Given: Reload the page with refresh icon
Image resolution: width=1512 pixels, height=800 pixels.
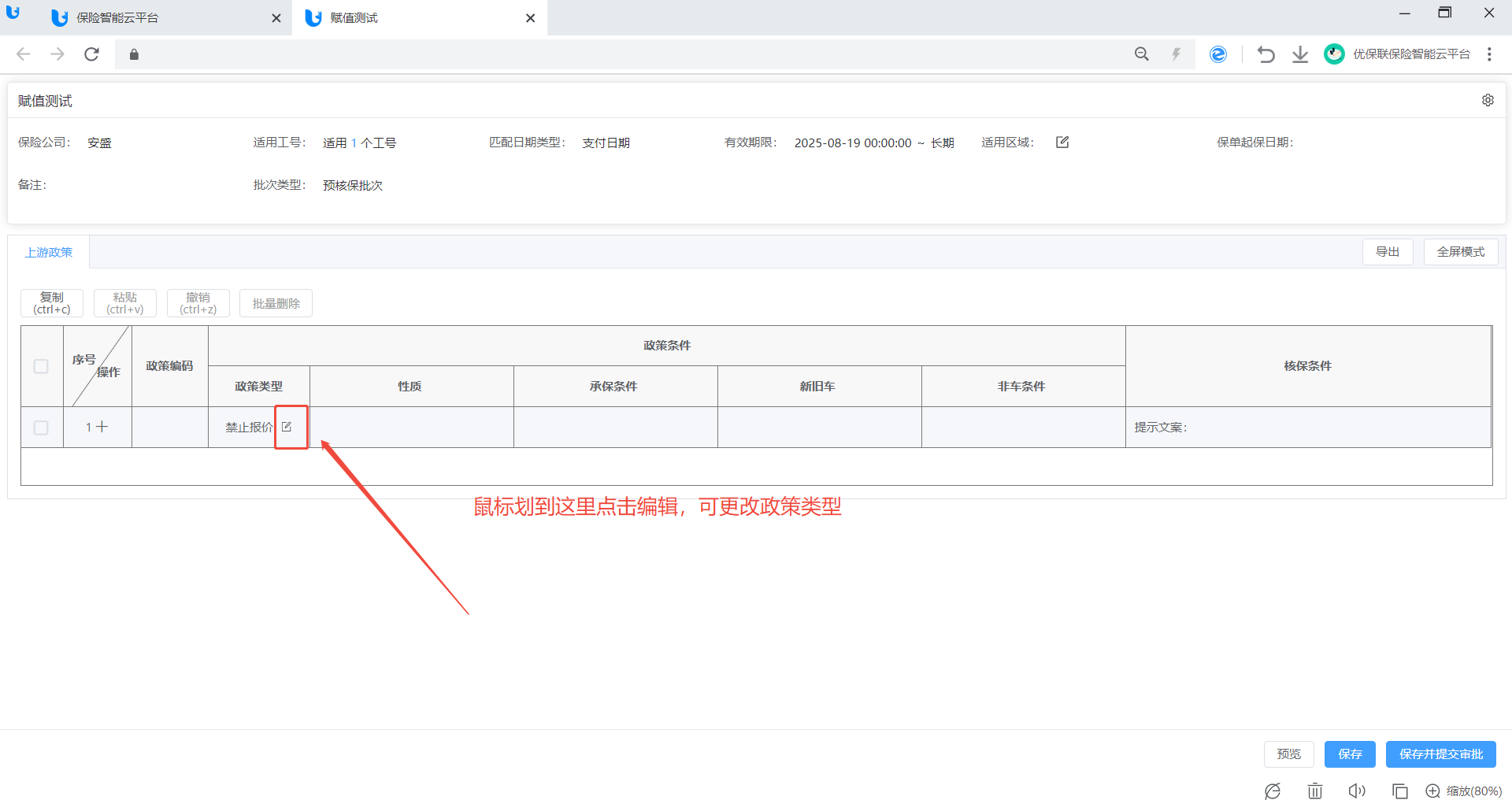Looking at the screenshot, I should pos(92,54).
